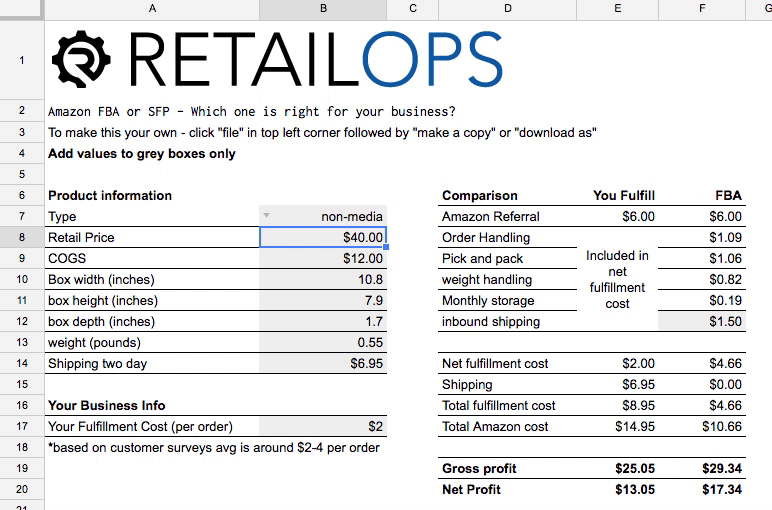This screenshot has height=510, width=772.
Task: Click the 'Retail Price' label cell
Action: [x=152, y=237]
